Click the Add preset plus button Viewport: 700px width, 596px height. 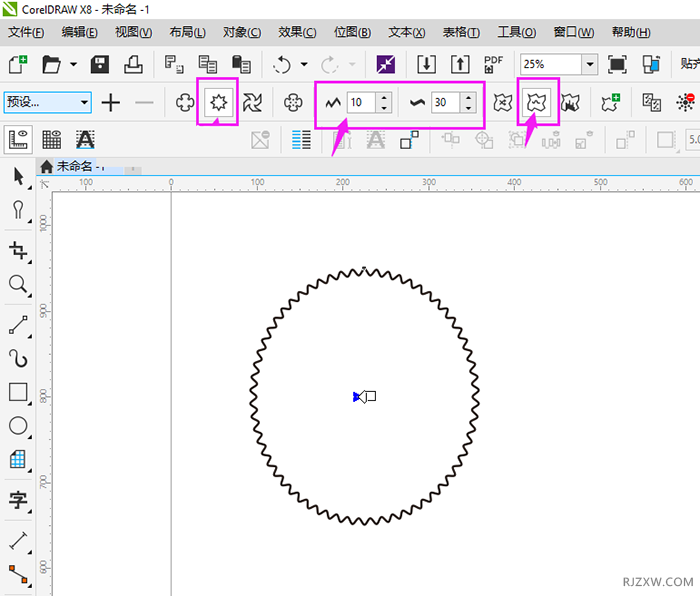pyautogui.click(x=111, y=102)
